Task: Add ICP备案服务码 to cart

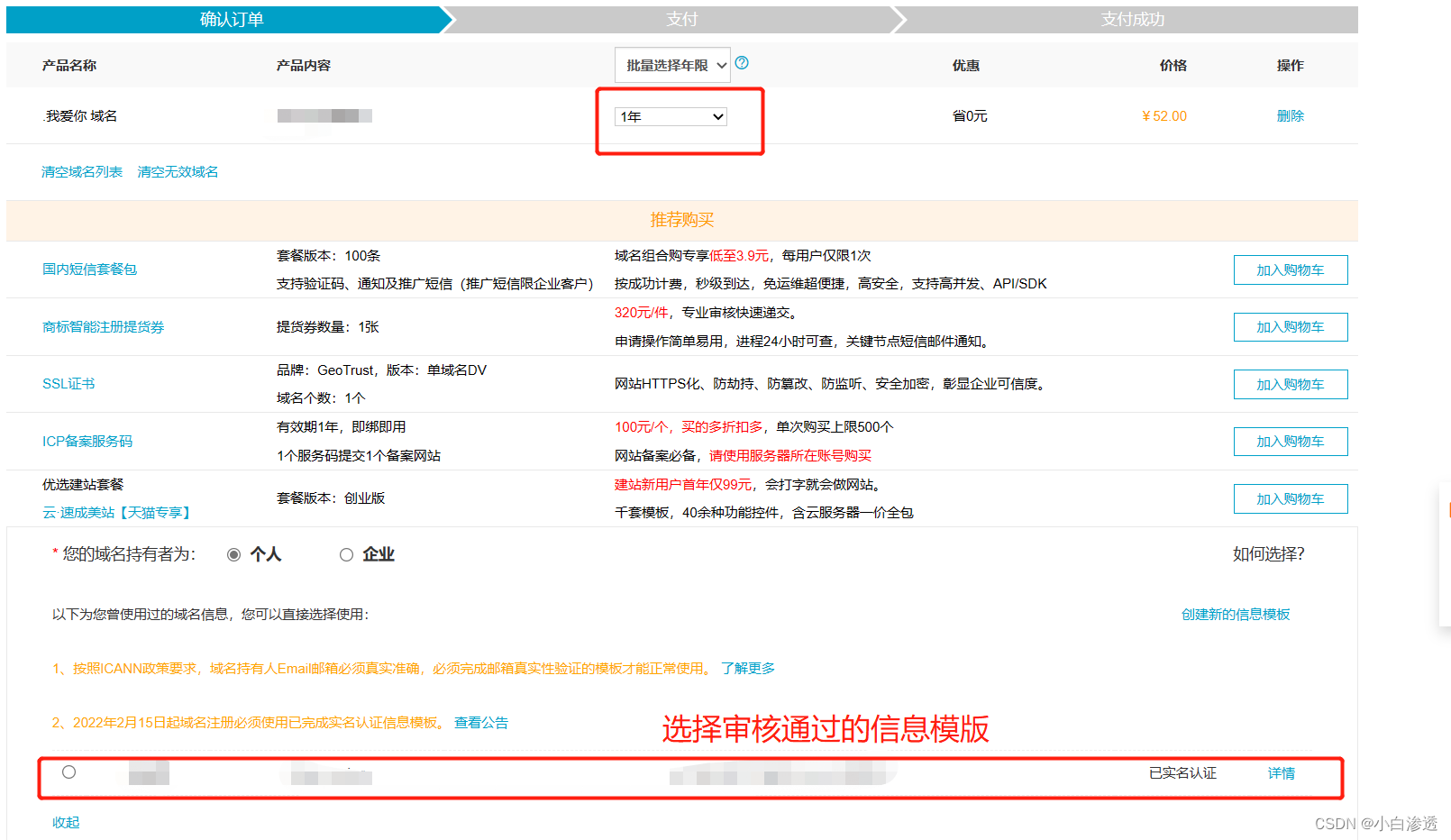Action: point(1291,442)
